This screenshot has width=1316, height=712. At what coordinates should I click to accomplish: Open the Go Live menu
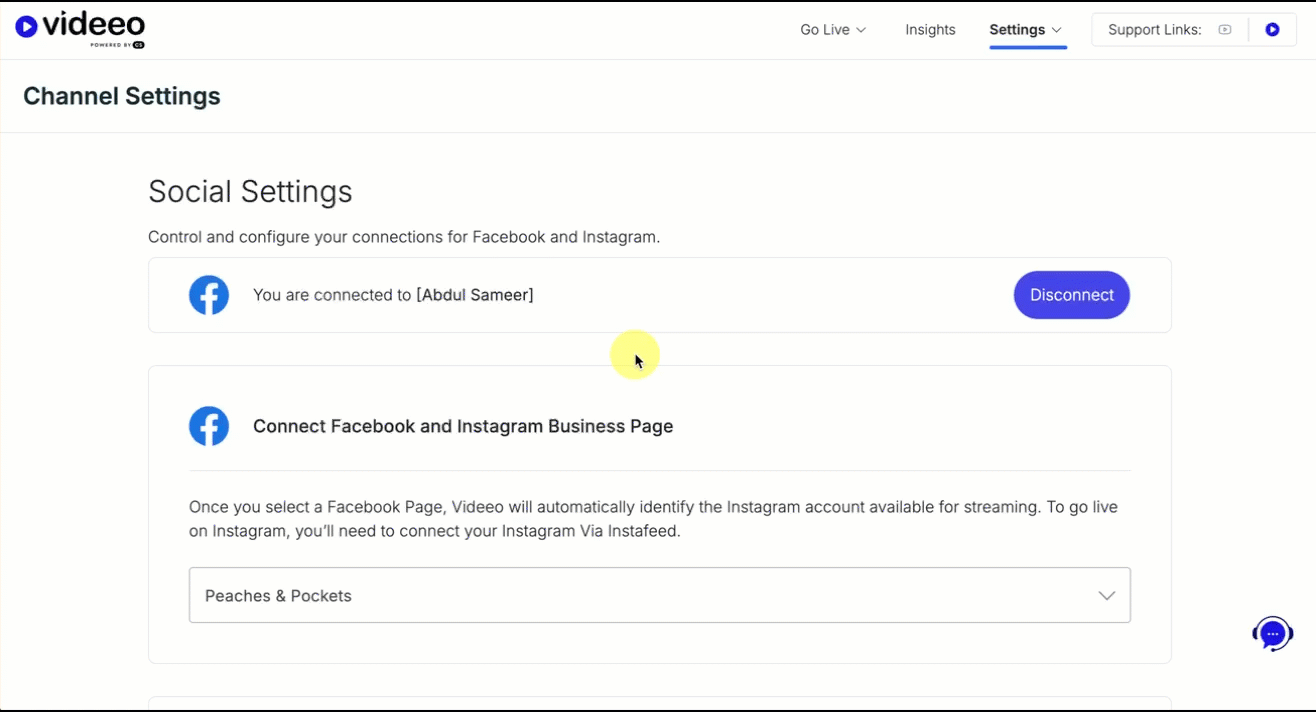click(x=825, y=30)
